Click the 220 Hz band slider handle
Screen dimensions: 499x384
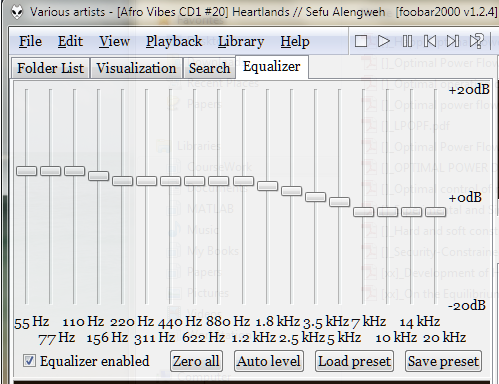(123, 181)
